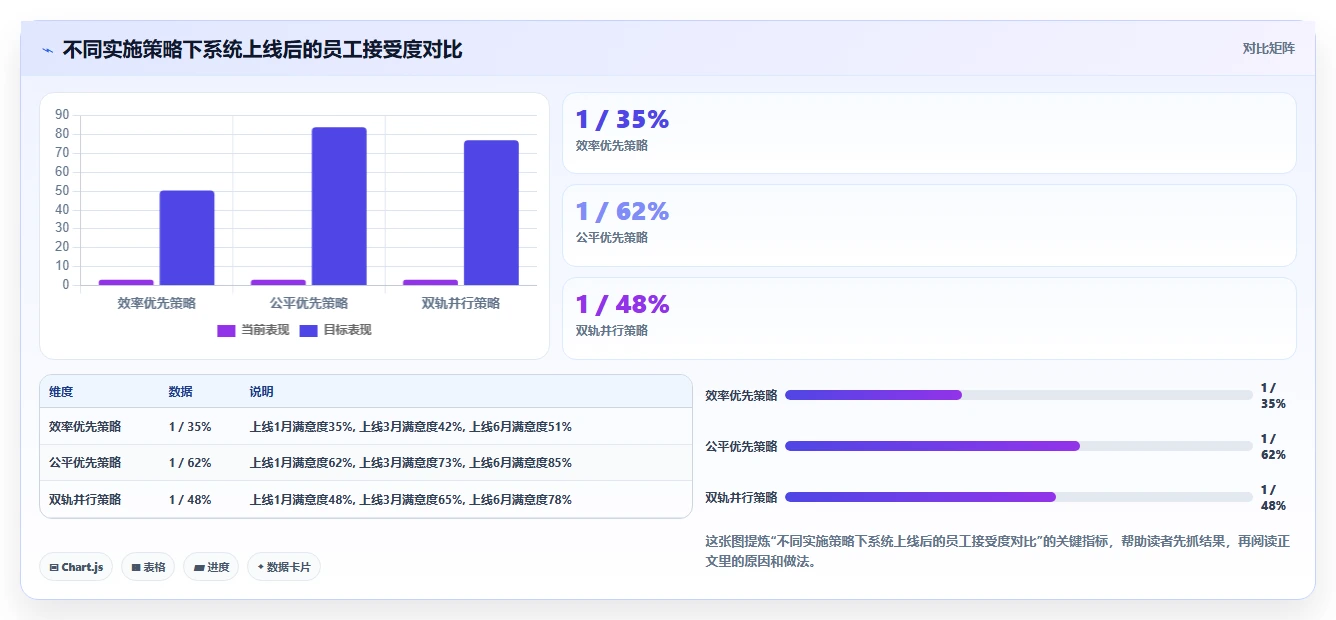Select the 数据卡片 chip

(x=284, y=567)
